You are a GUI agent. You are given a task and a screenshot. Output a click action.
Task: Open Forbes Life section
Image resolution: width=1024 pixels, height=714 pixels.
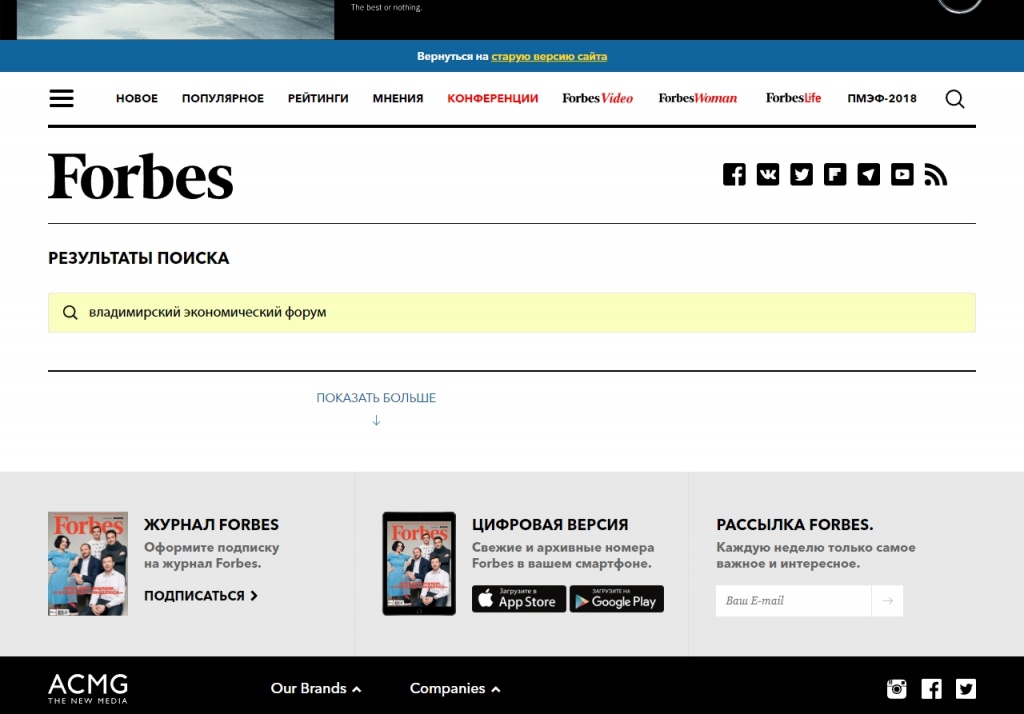(793, 98)
